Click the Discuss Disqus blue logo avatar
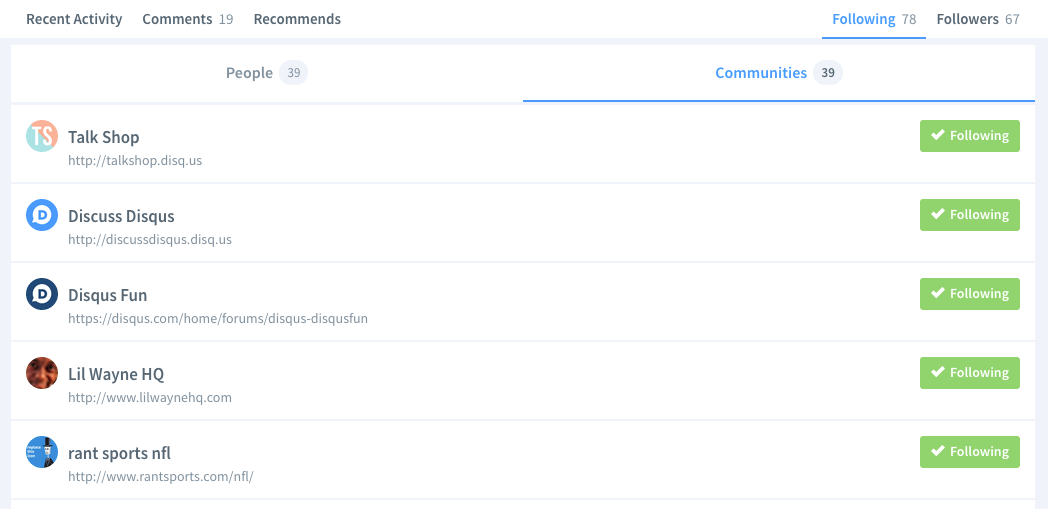This screenshot has height=509, width=1048. click(x=42, y=215)
